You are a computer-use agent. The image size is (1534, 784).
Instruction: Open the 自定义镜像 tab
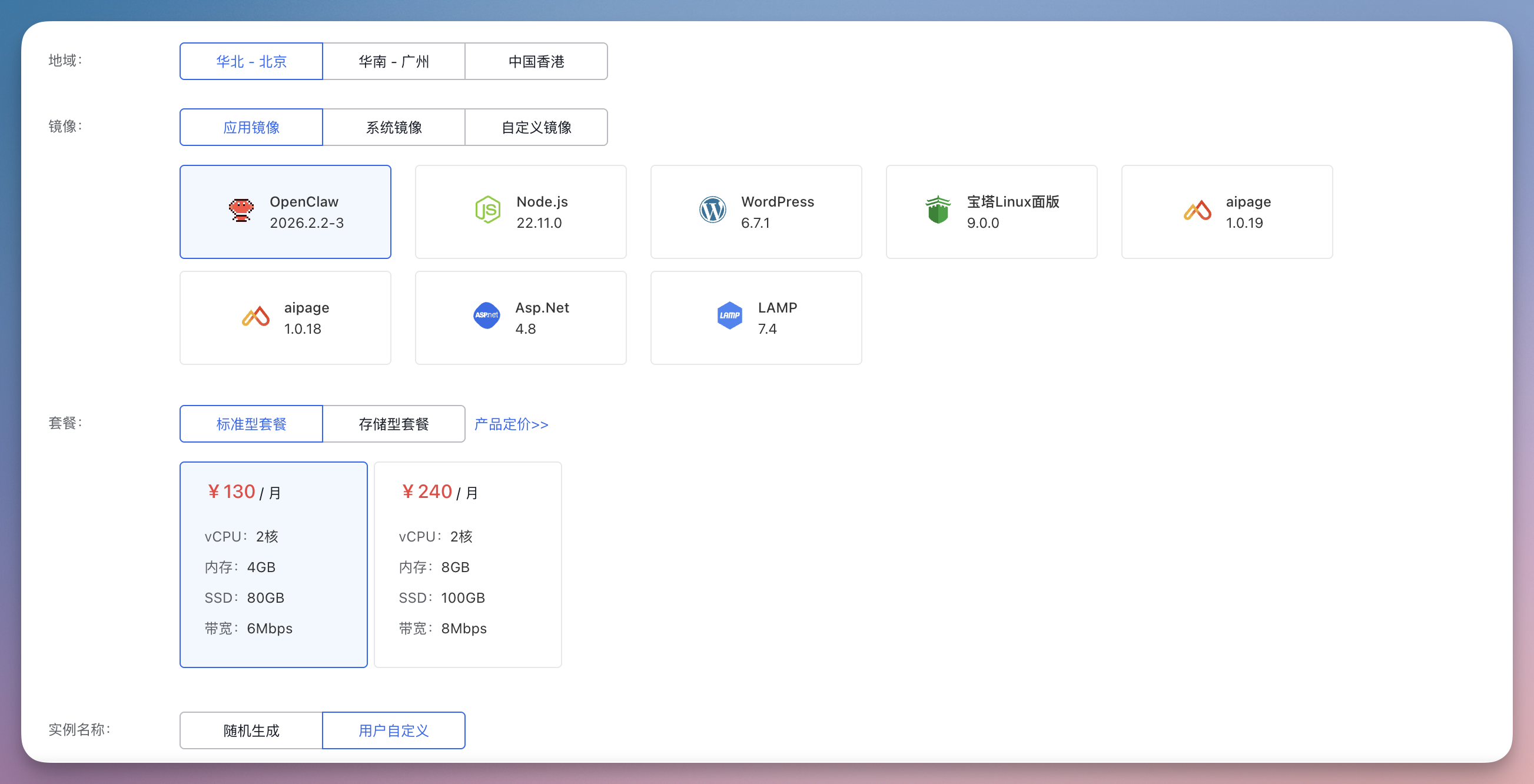tap(536, 126)
